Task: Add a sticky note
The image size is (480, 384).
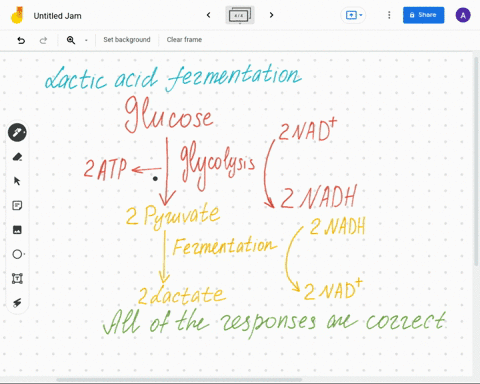Action: click(x=17, y=205)
